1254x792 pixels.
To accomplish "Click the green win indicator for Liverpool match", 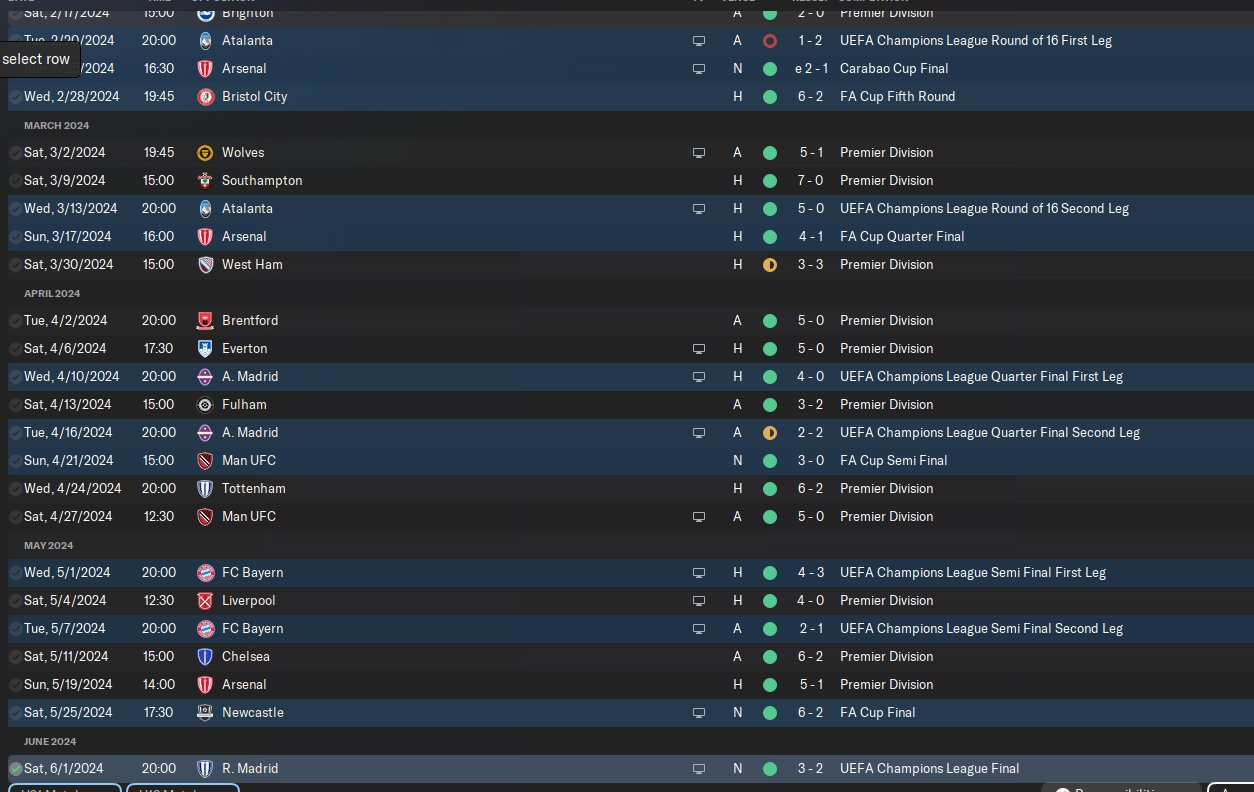I will (769, 601).
